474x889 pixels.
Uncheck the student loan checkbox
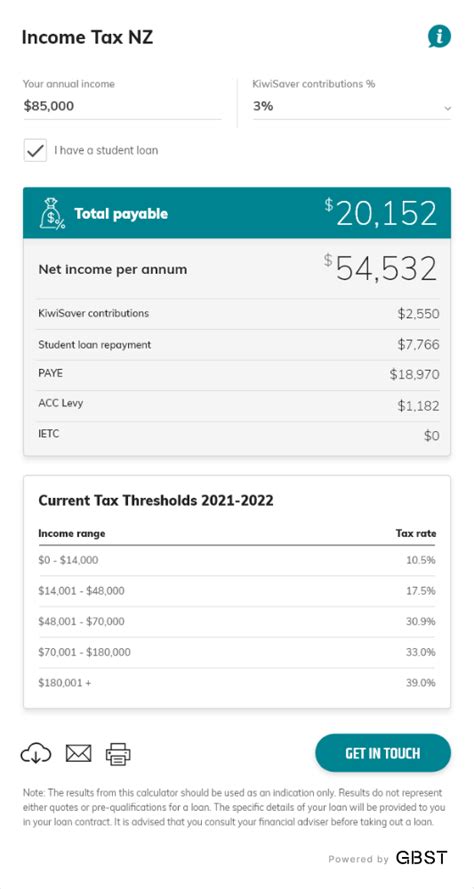35,150
